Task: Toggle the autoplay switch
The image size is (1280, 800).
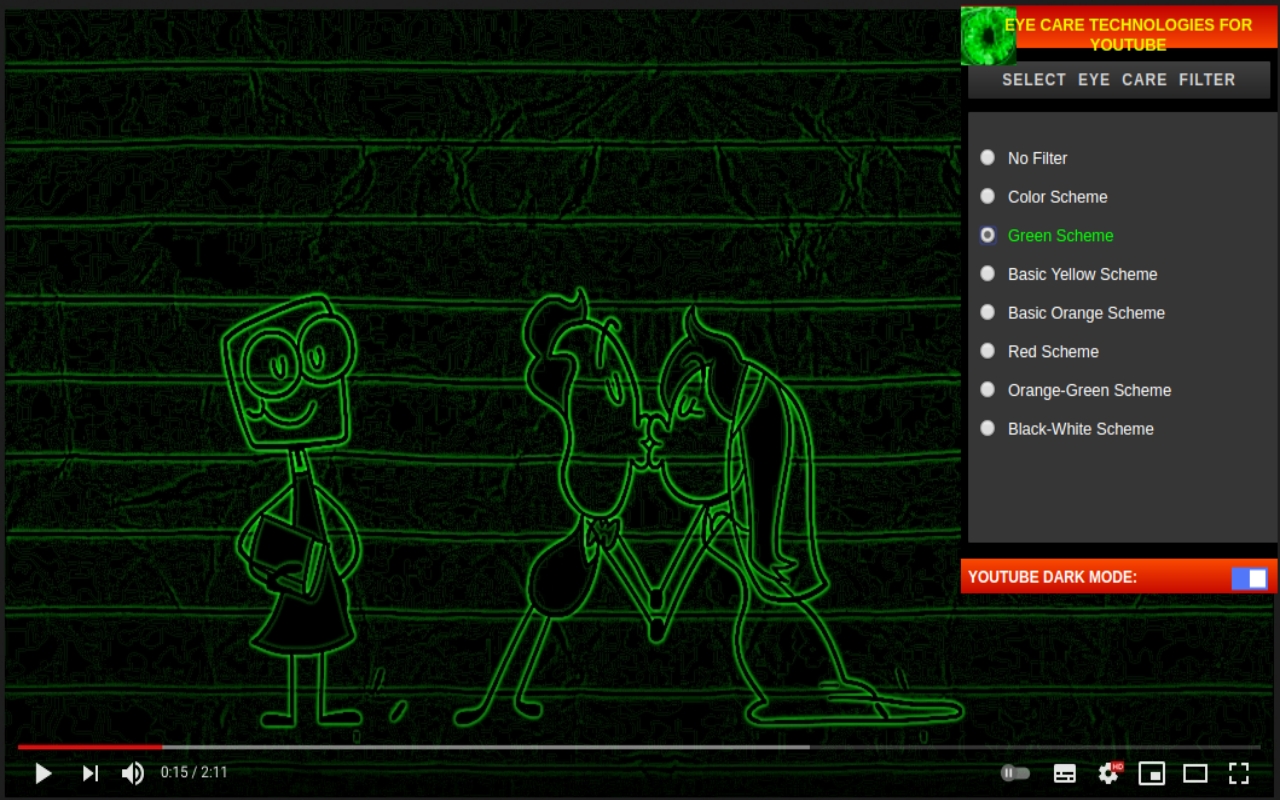Action: click(1015, 773)
